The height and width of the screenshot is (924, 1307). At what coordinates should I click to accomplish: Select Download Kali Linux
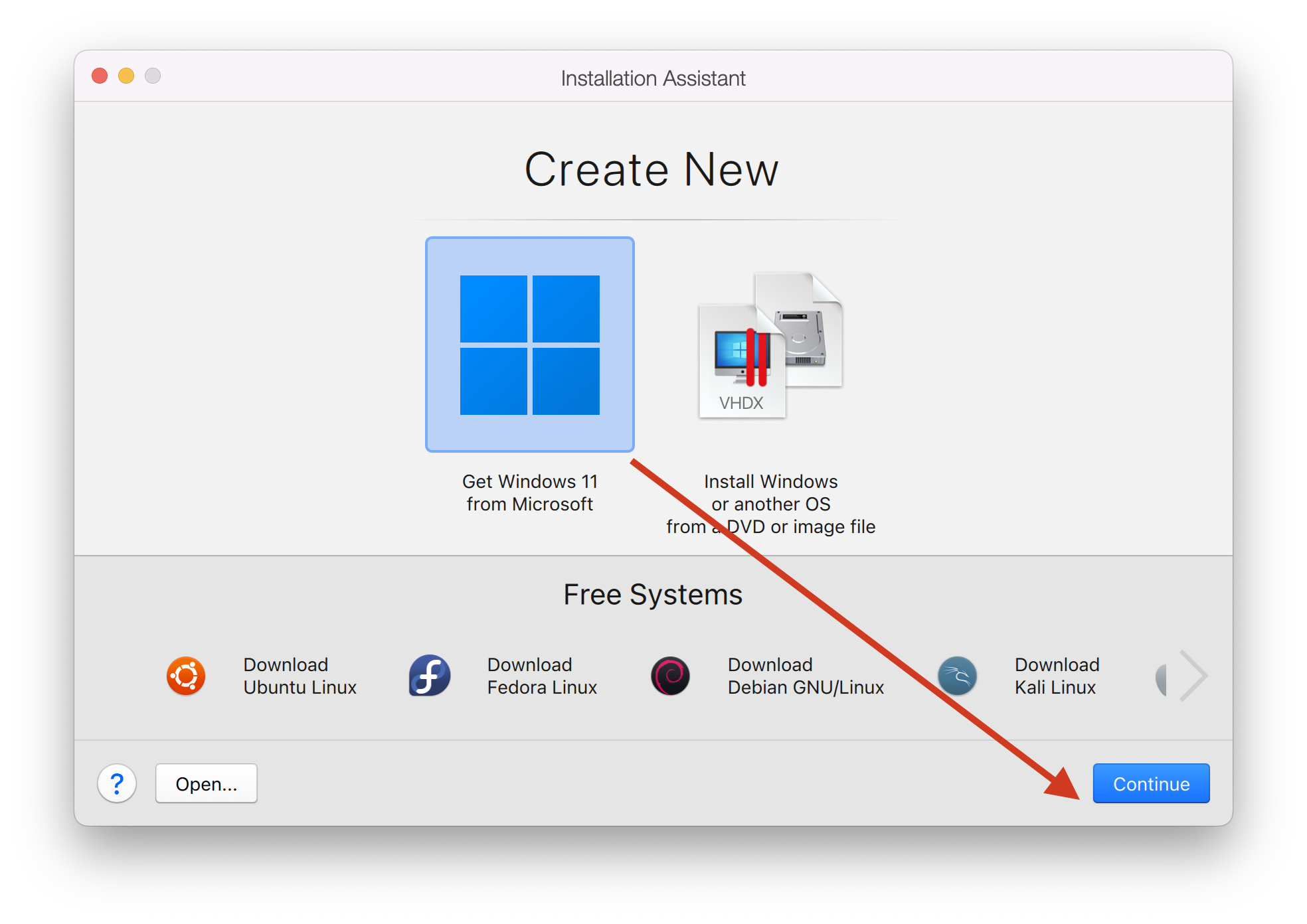(x=1055, y=675)
